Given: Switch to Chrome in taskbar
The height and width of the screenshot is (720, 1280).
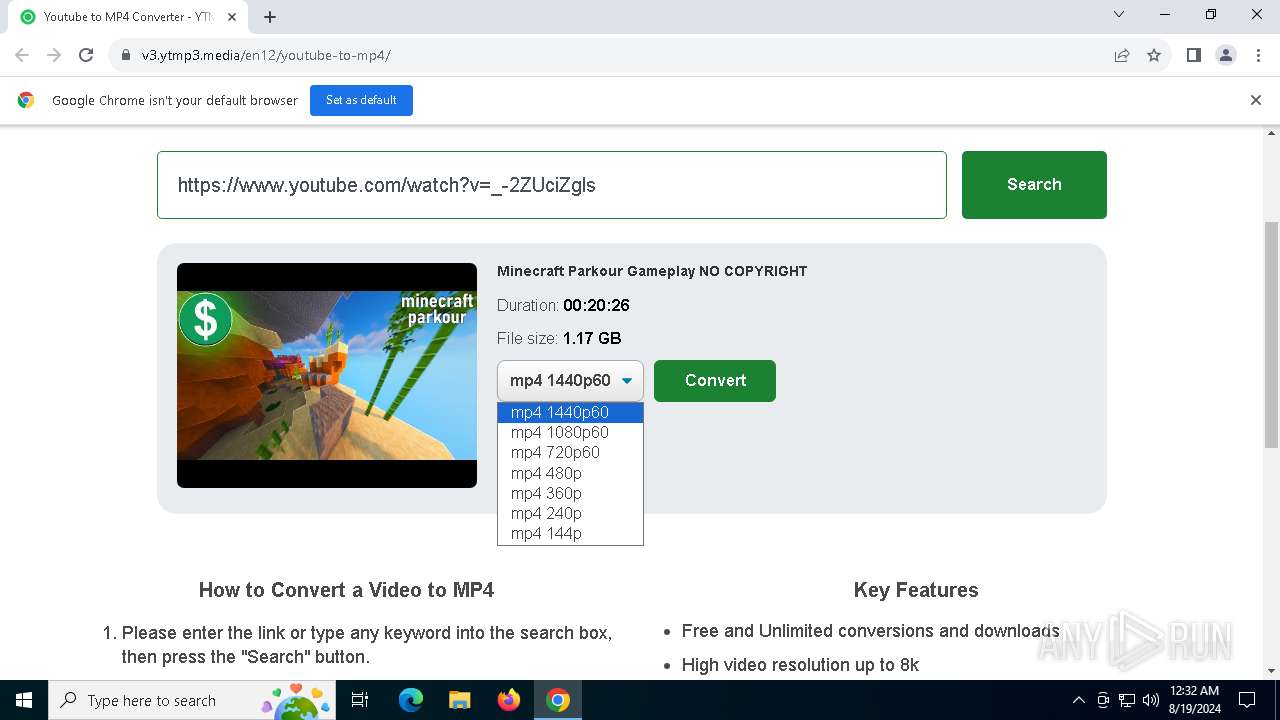Looking at the screenshot, I should 558,700.
